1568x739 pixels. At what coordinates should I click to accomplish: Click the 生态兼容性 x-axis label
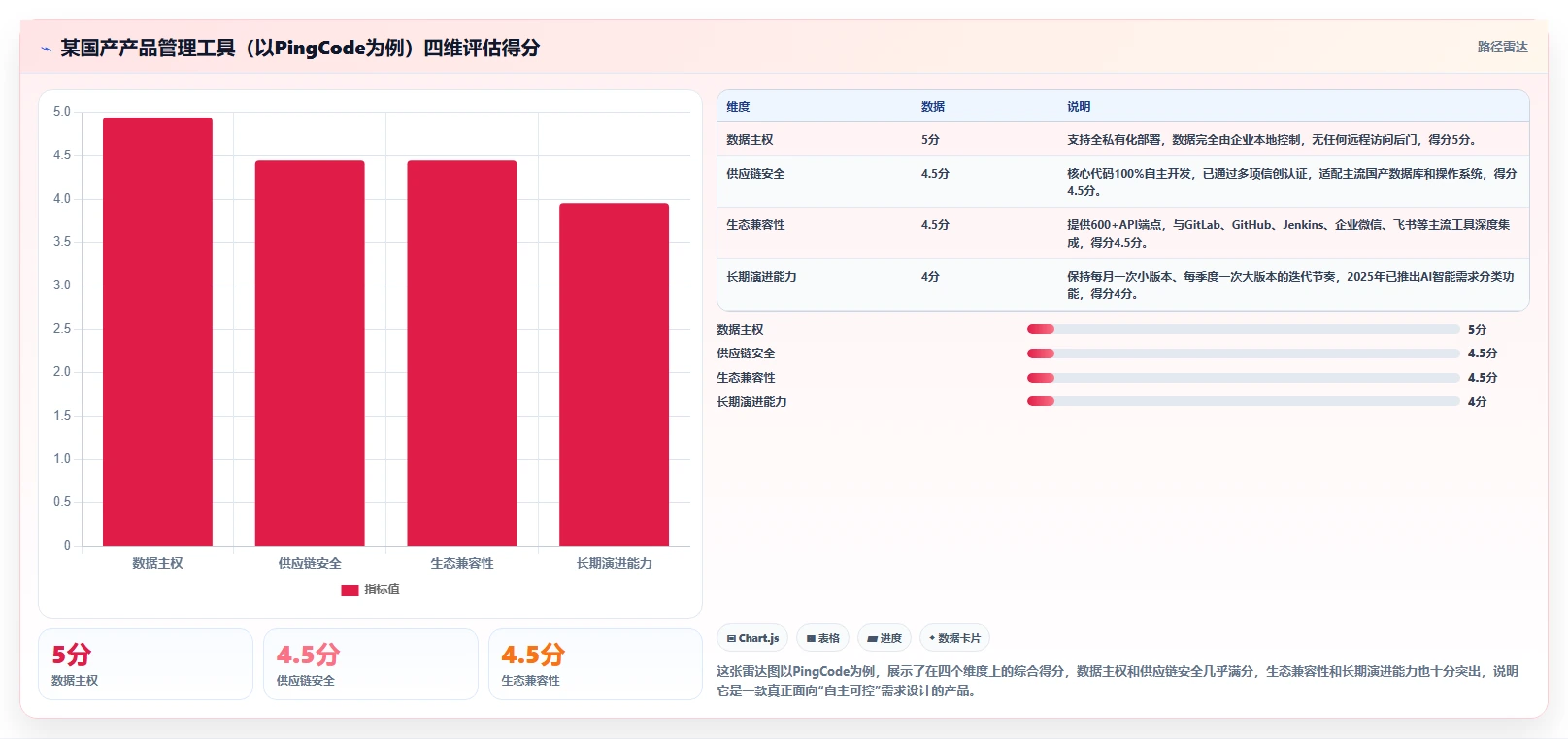(462, 563)
